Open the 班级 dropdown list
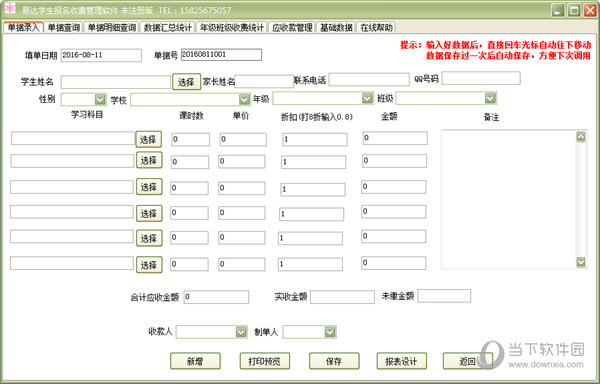The image size is (600, 384). [491, 98]
